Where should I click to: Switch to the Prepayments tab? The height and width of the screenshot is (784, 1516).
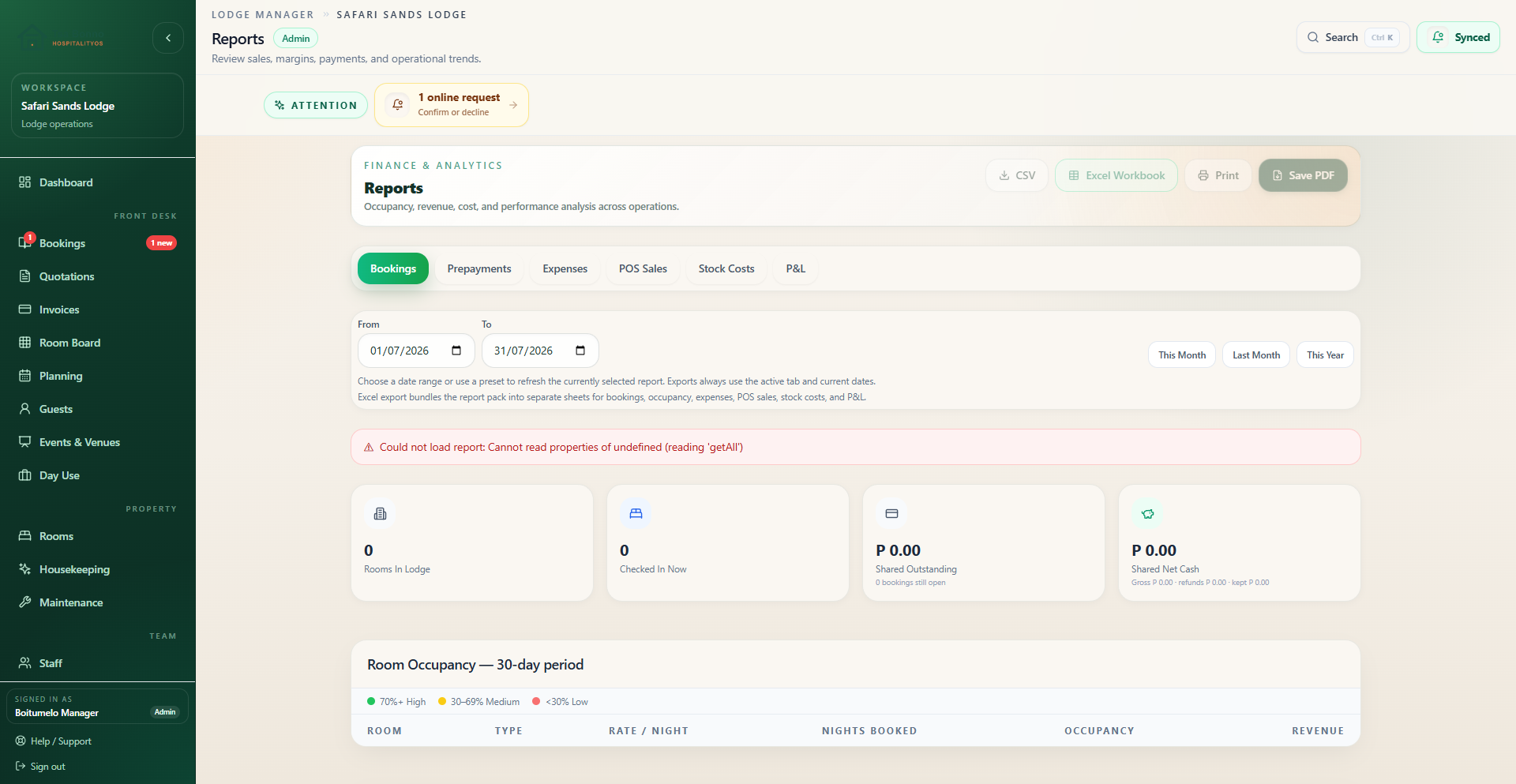(x=479, y=268)
